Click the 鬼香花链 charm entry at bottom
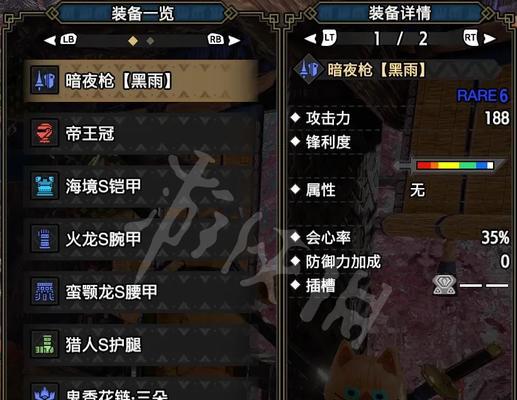 [x=142, y=391]
